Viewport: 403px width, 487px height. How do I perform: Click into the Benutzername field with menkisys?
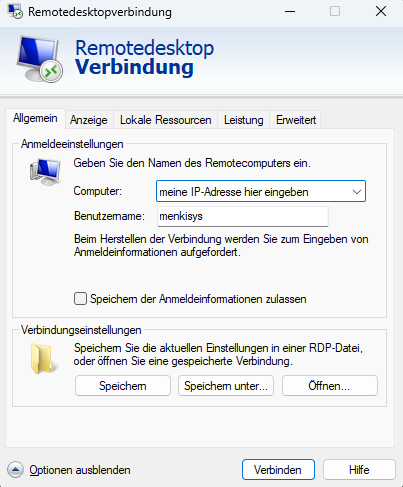[243, 216]
